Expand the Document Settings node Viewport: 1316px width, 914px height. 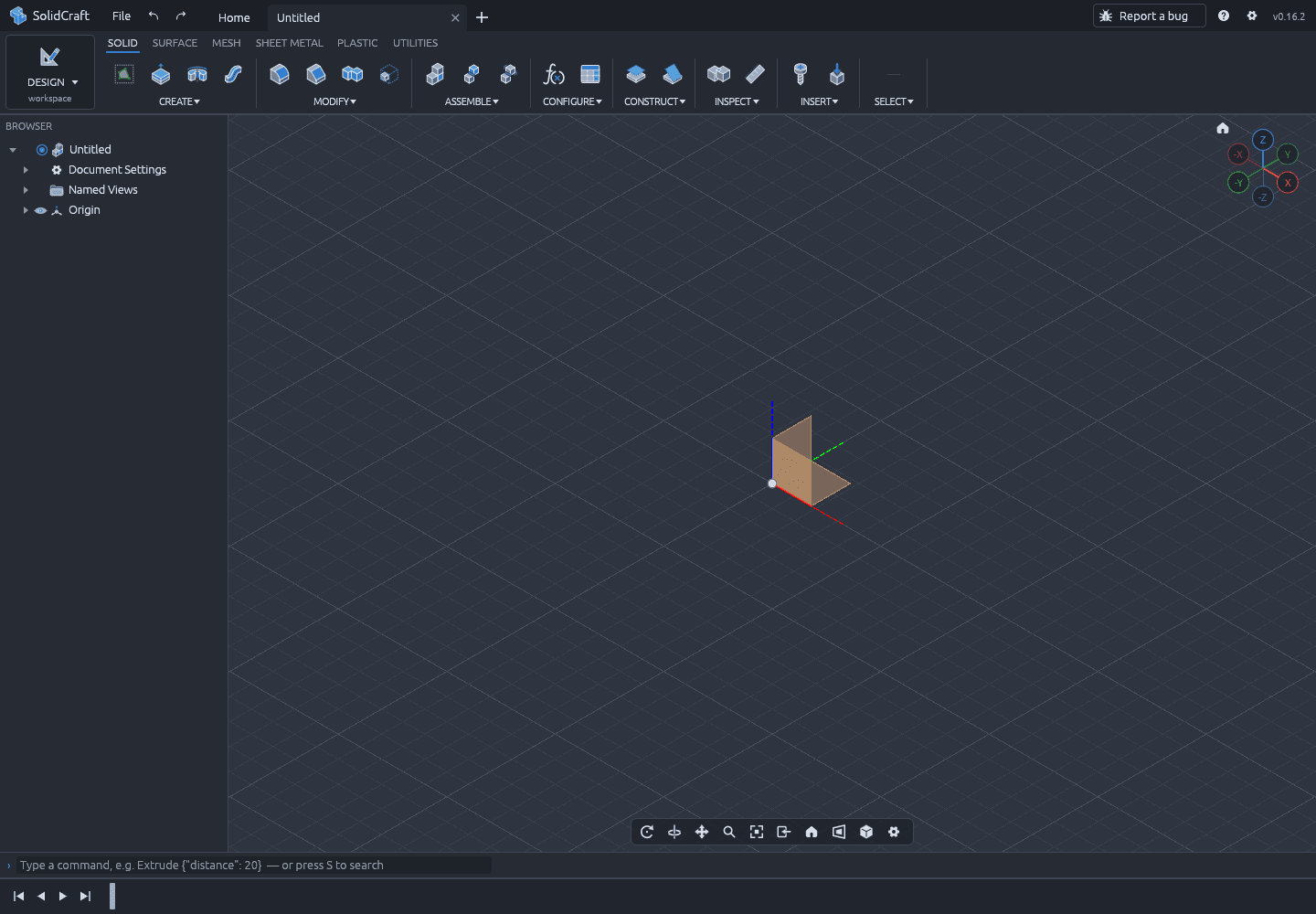pyautogui.click(x=26, y=170)
